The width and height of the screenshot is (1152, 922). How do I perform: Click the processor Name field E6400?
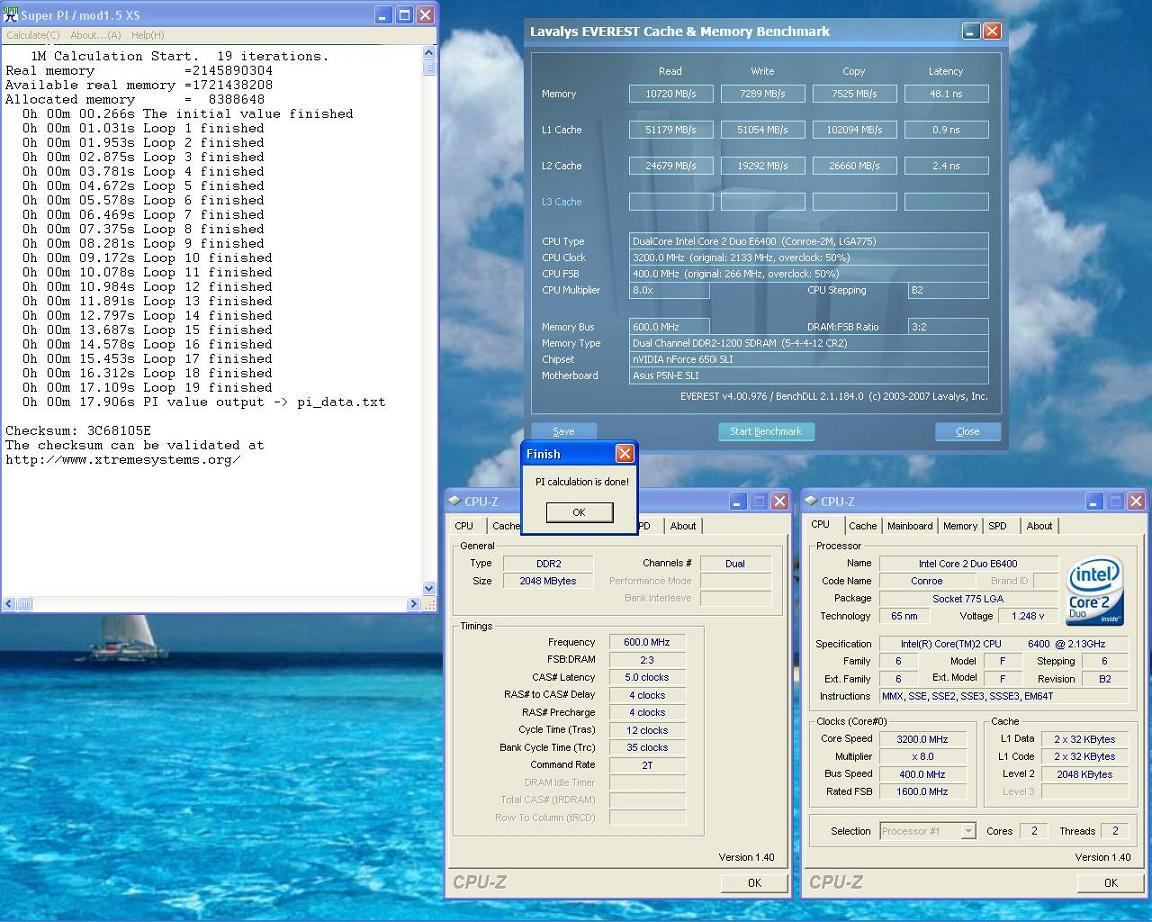[x=968, y=563]
